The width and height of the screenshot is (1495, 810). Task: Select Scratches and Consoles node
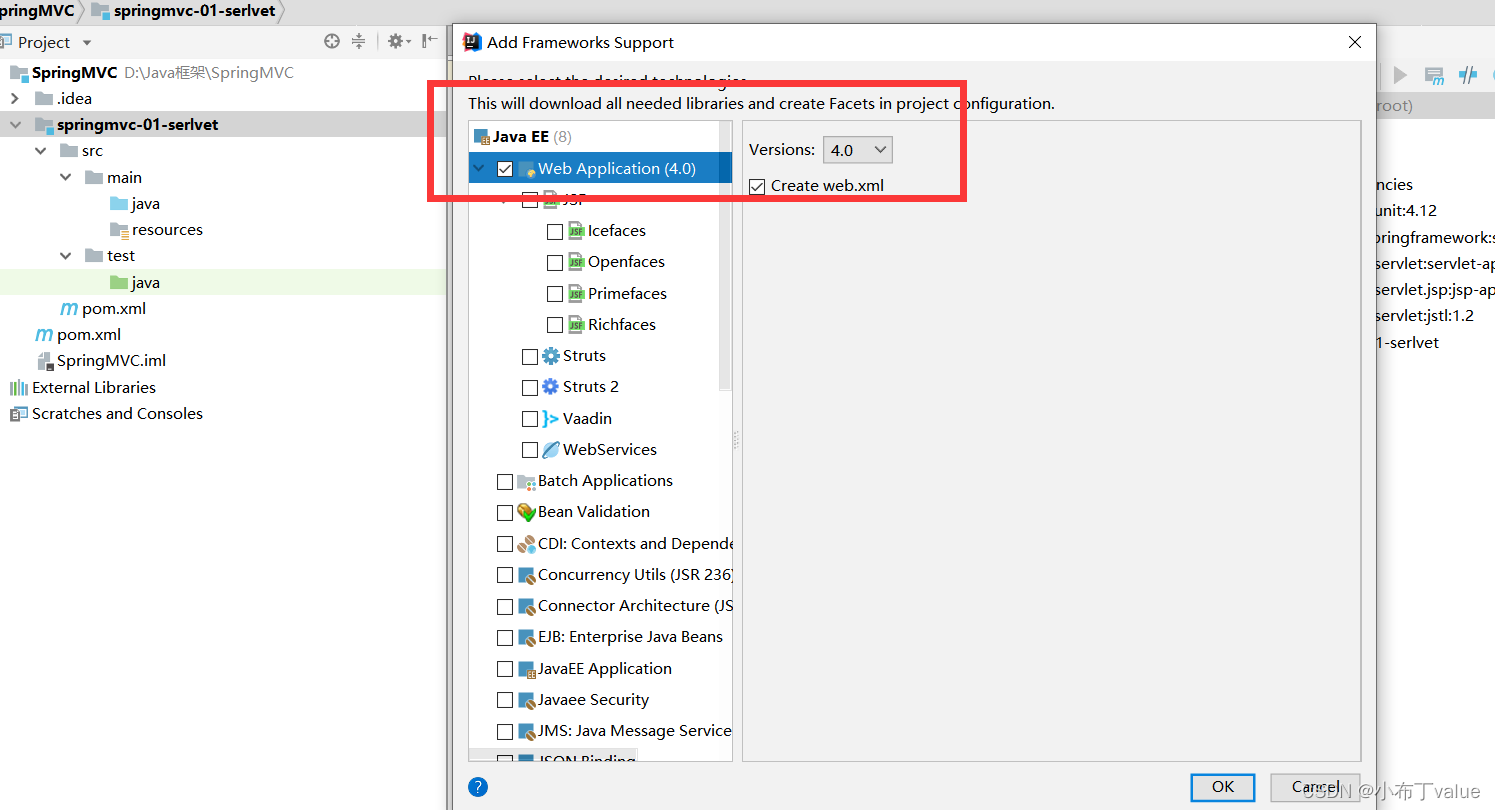click(106, 413)
